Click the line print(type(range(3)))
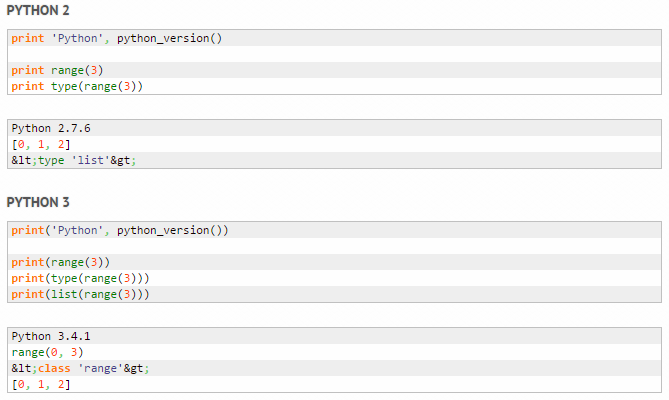This screenshot has width=669, height=400. [x=80, y=278]
